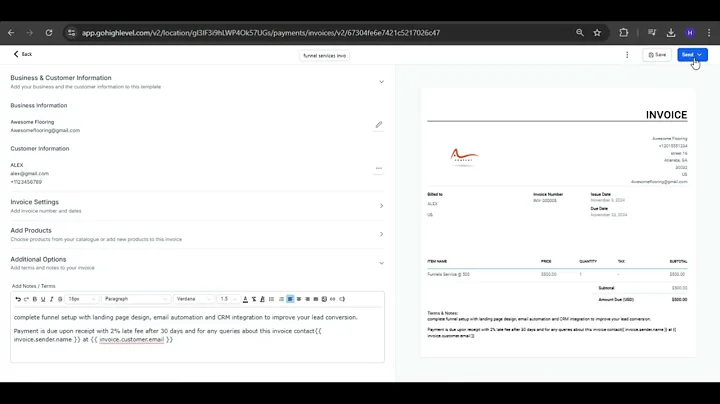This screenshot has width=720, height=404.
Task: Click the browser back navigation arrow
Action: [11, 33]
